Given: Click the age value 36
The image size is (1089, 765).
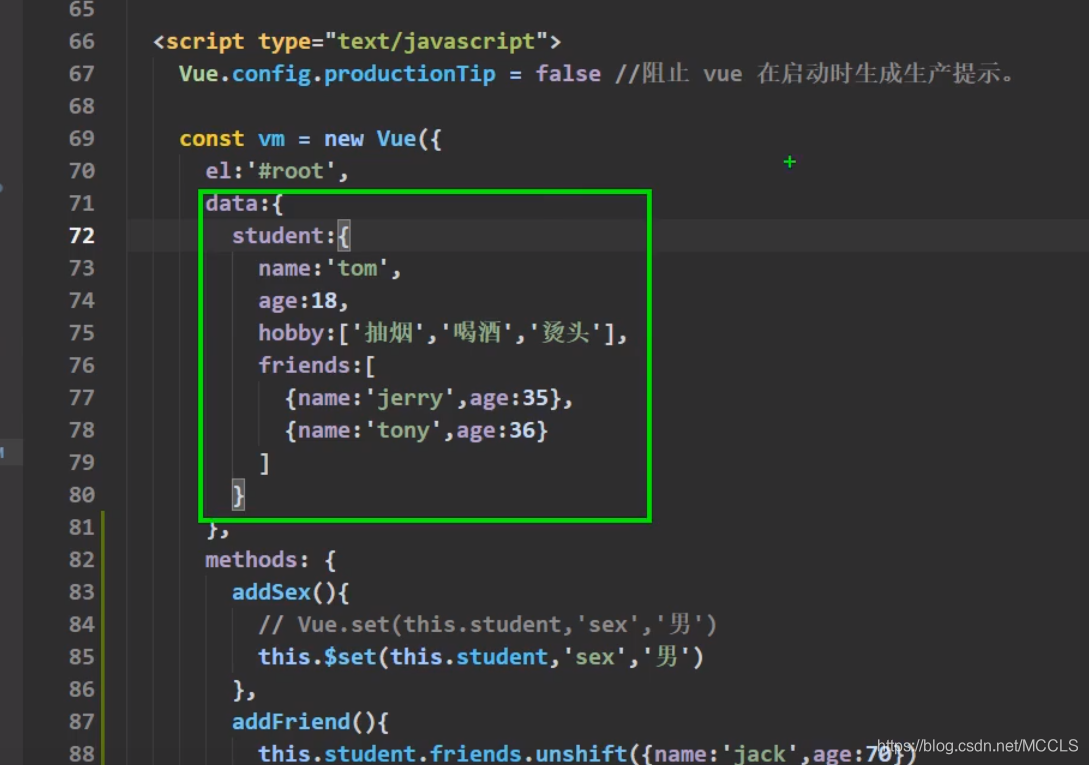Looking at the screenshot, I should [522, 430].
